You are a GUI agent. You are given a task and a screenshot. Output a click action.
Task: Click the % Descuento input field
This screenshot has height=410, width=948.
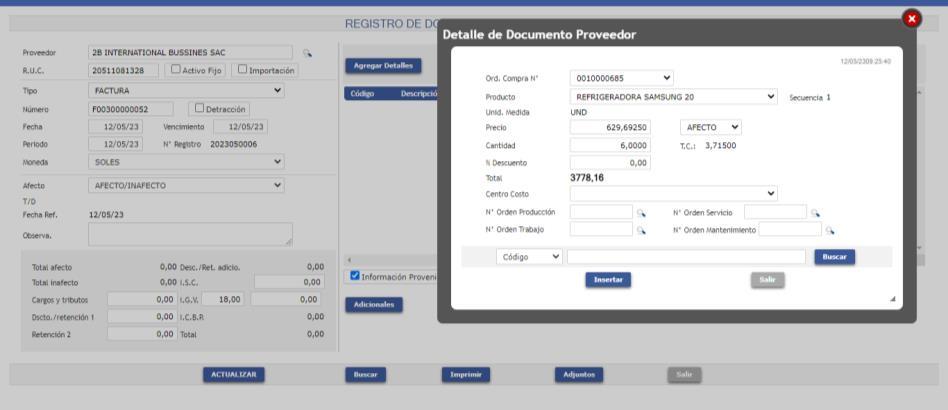coord(610,163)
